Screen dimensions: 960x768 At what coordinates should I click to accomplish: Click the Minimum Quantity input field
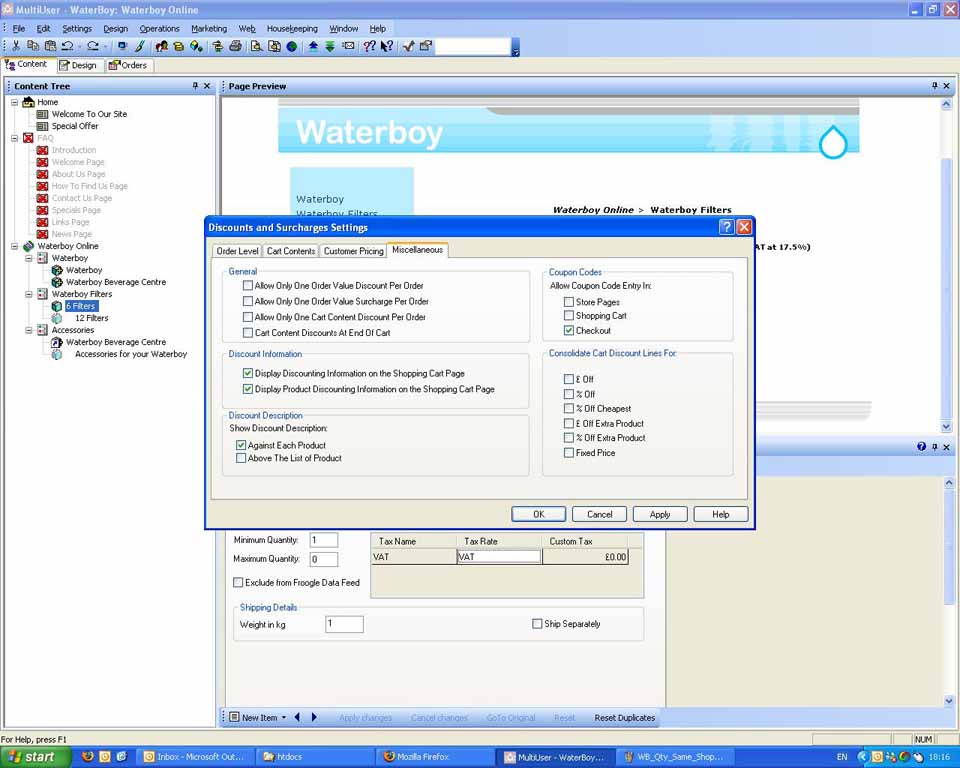pos(323,541)
